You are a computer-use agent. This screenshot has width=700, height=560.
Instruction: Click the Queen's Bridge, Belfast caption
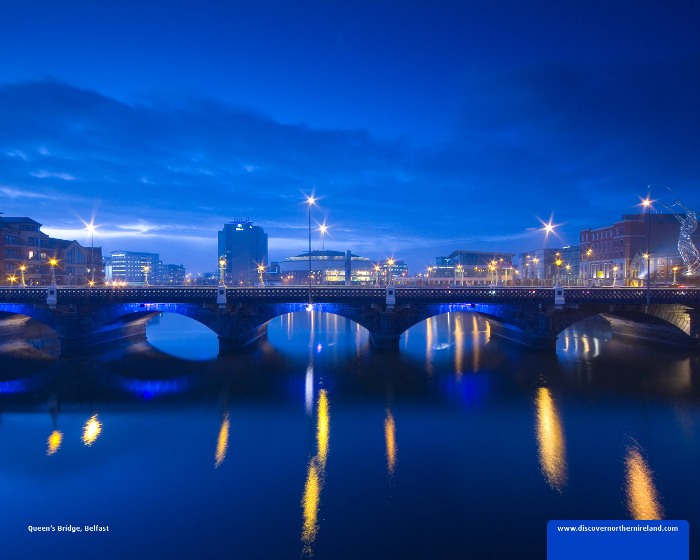(x=68, y=528)
